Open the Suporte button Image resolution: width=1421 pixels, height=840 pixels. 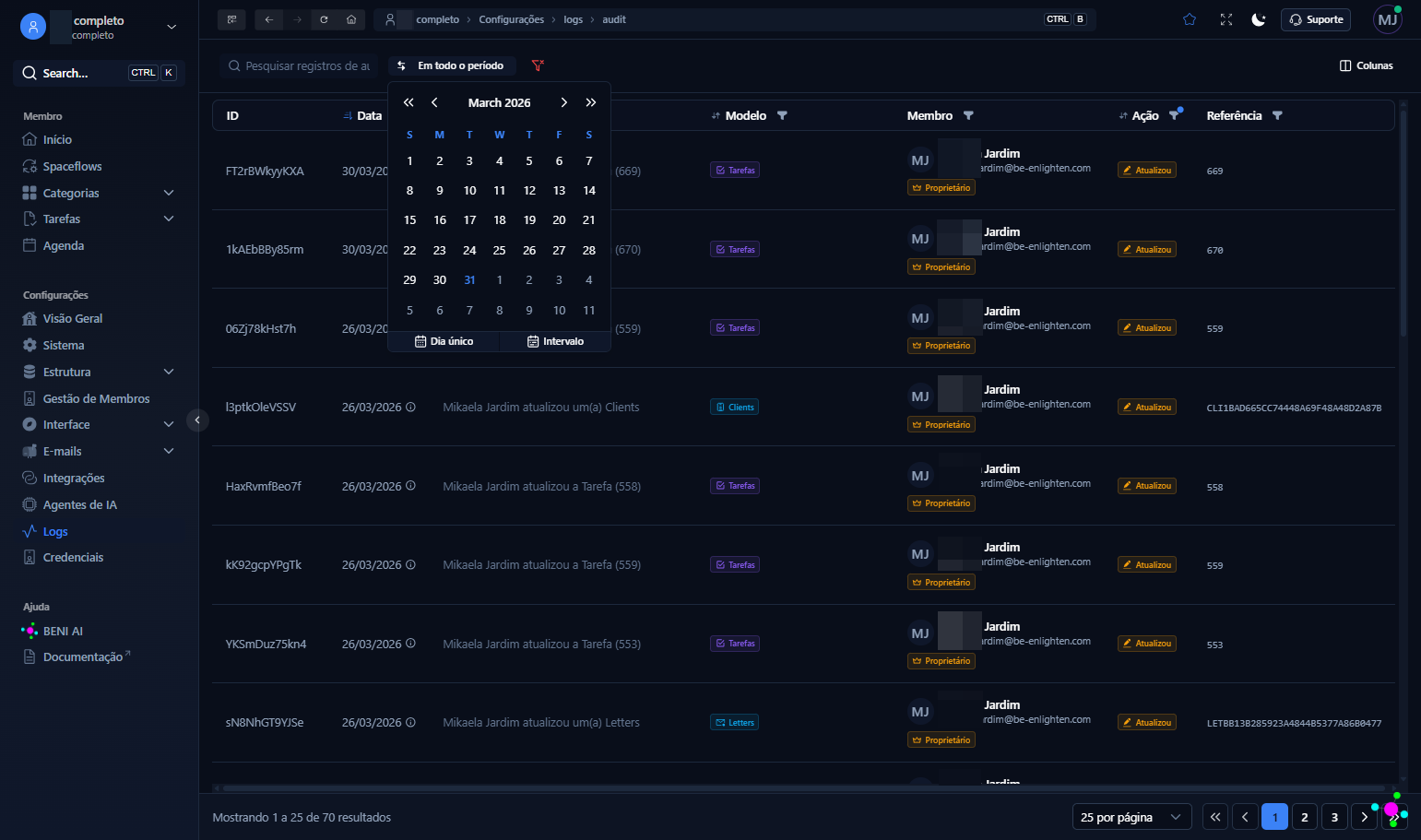[1316, 19]
